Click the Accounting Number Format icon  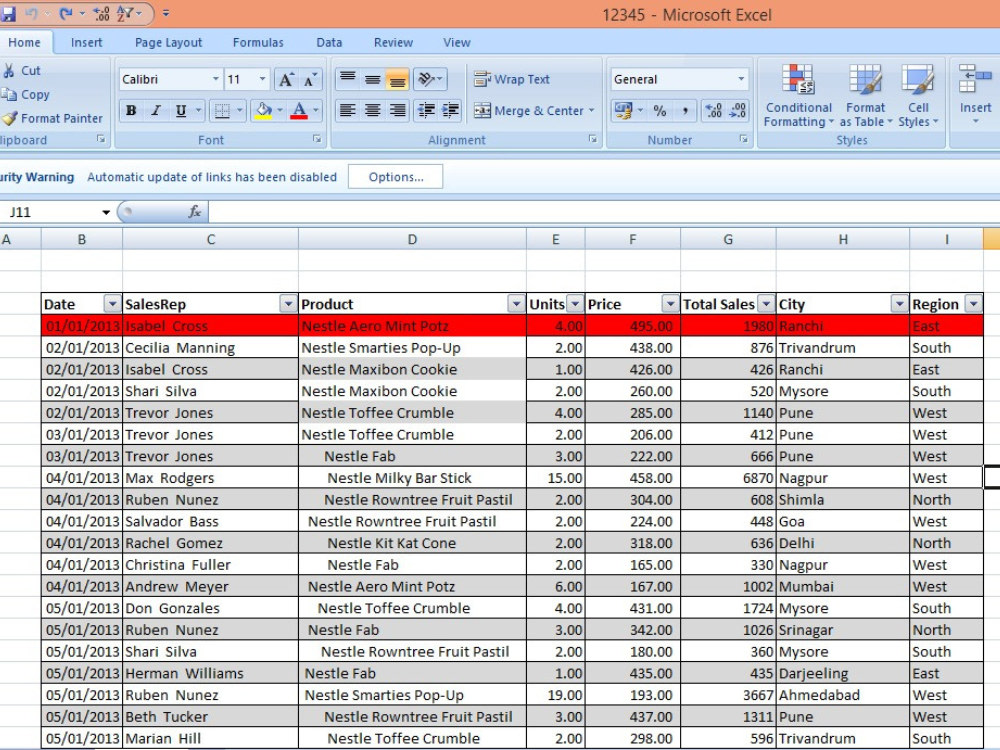pos(623,110)
